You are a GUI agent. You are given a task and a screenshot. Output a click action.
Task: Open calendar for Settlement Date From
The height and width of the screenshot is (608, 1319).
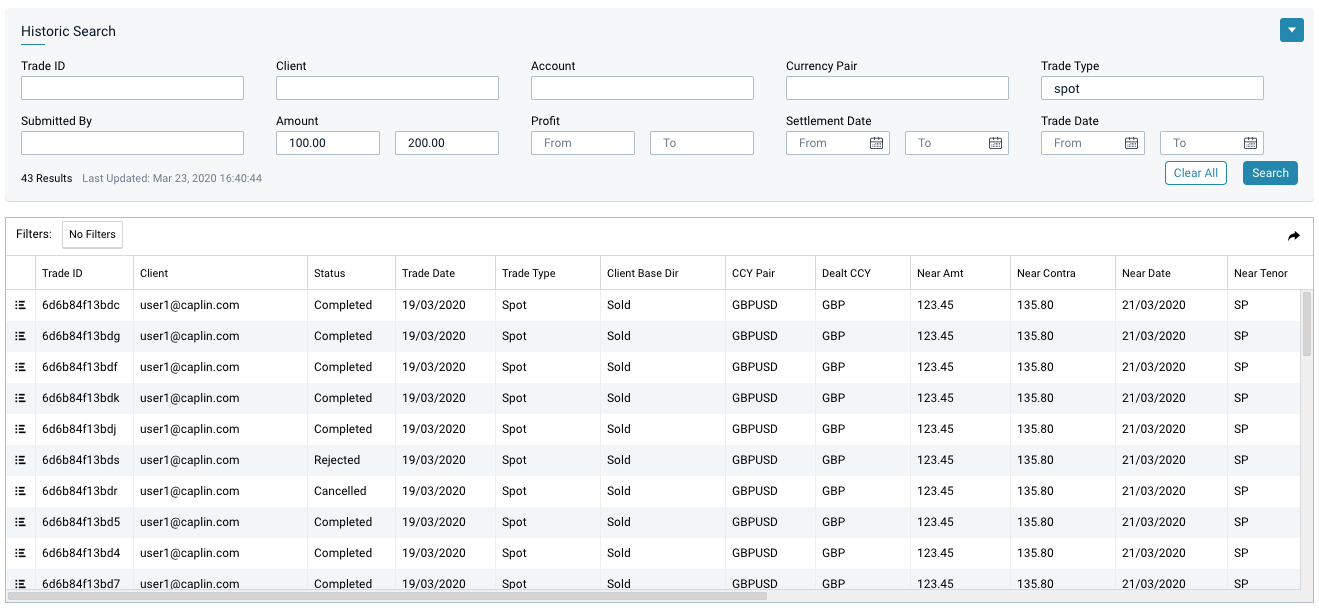pyautogui.click(x=876, y=143)
